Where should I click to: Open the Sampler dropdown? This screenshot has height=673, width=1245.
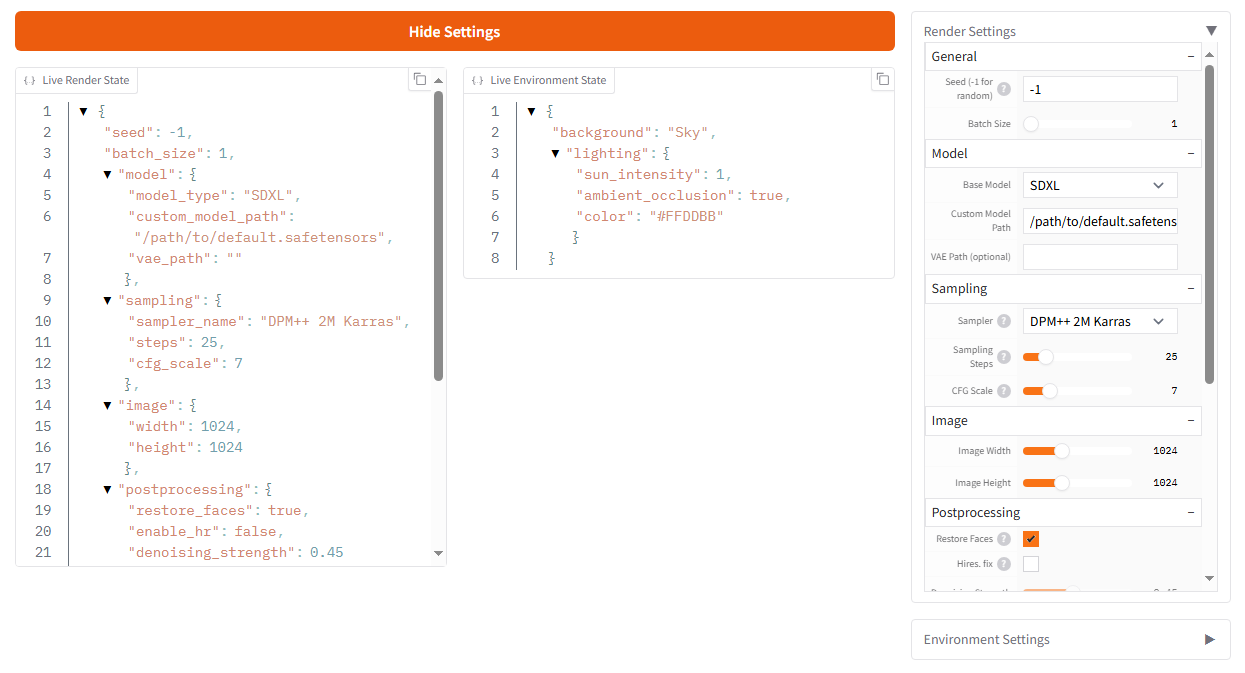point(1099,321)
